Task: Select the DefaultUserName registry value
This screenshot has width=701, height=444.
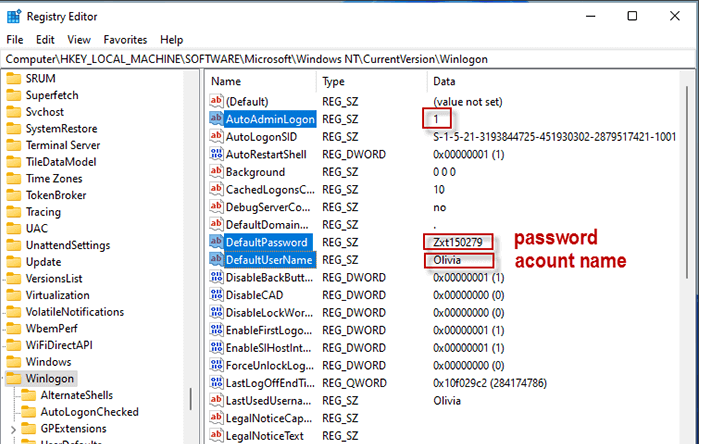Action: [270, 260]
